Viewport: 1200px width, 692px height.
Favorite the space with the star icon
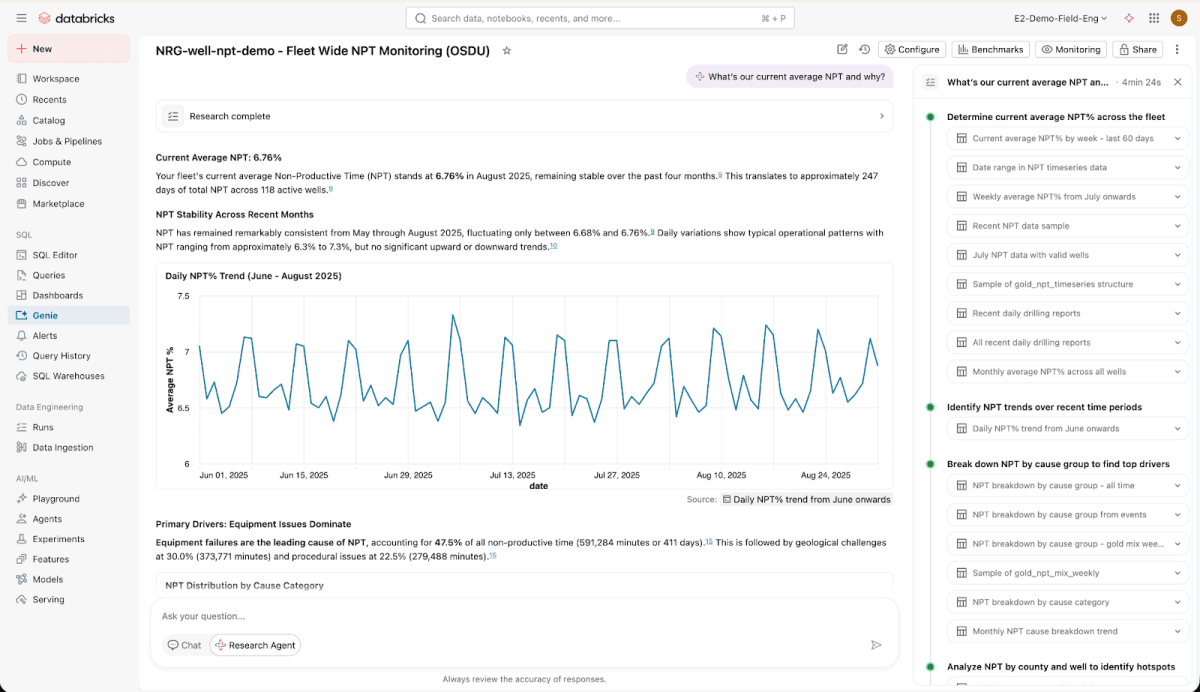[507, 50]
